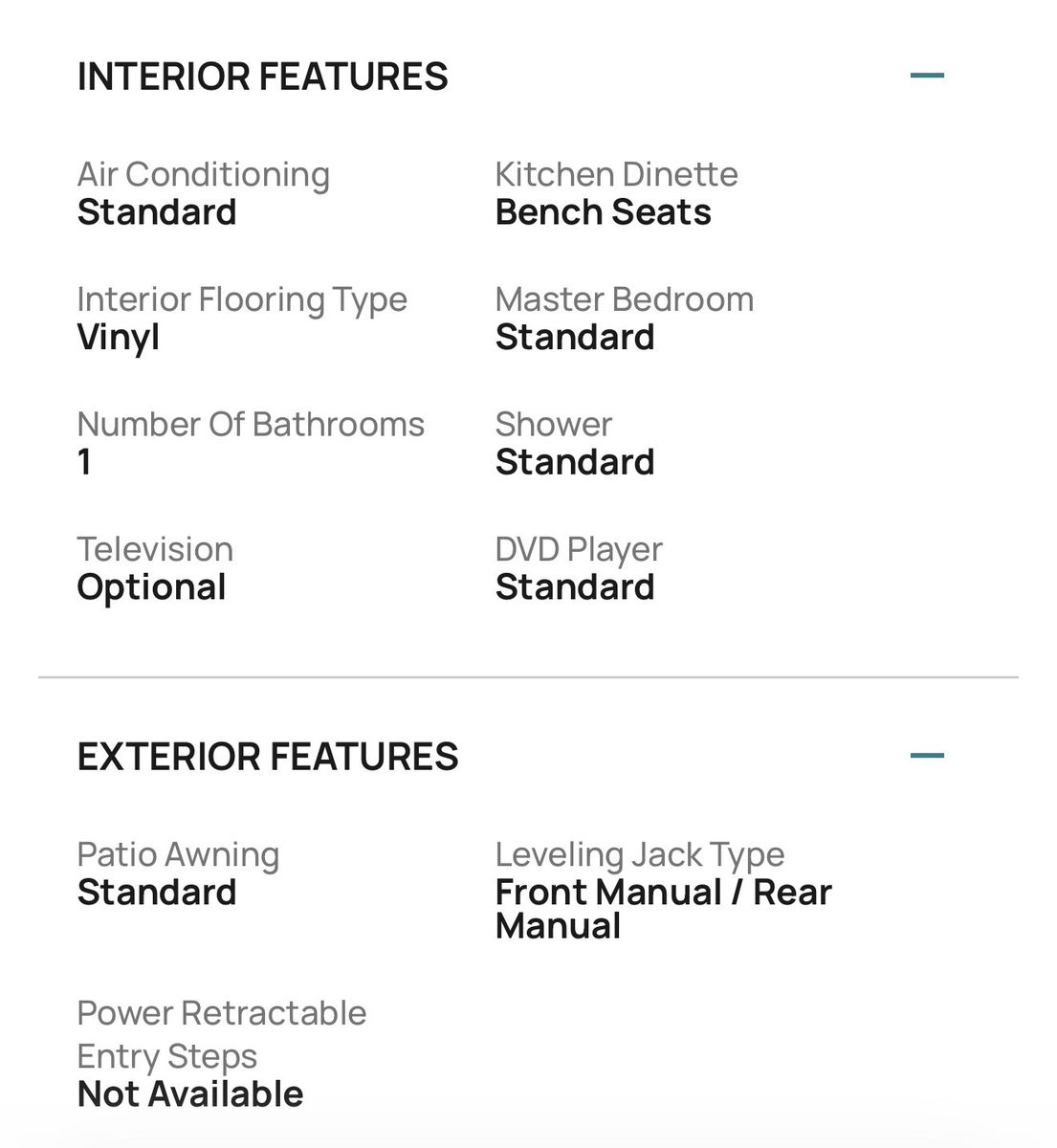Select the Air Conditioning label
The image size is (1057, 1148).
[x=203, y=174]
